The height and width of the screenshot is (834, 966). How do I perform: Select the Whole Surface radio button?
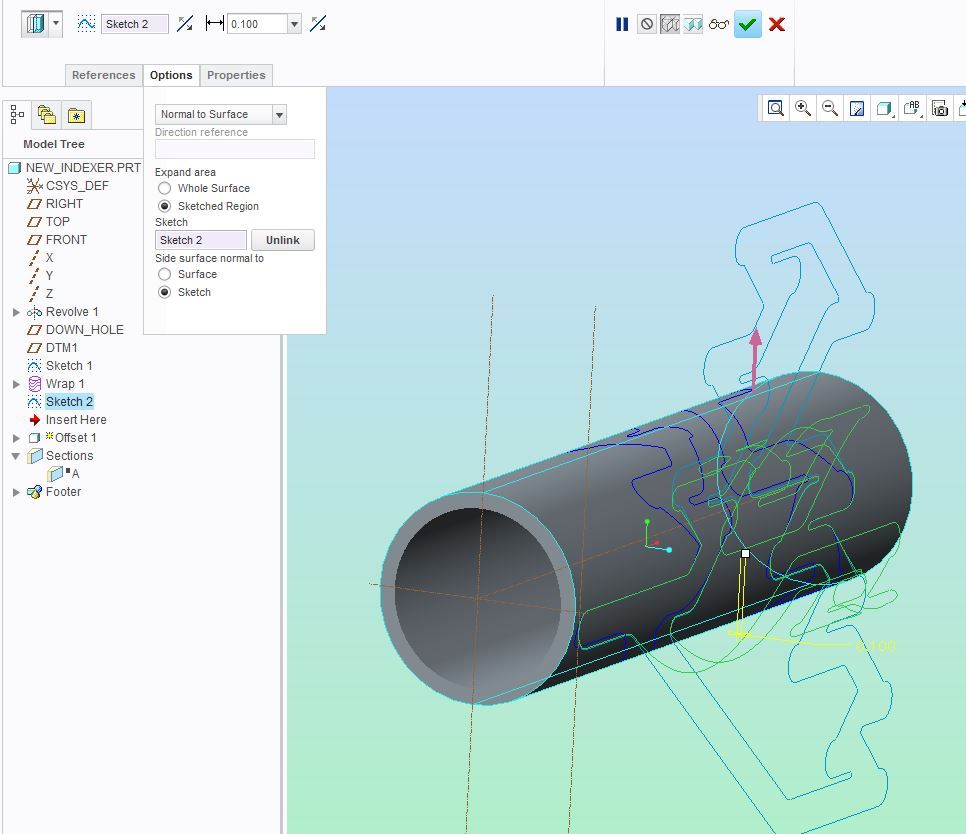pos(165,188)
